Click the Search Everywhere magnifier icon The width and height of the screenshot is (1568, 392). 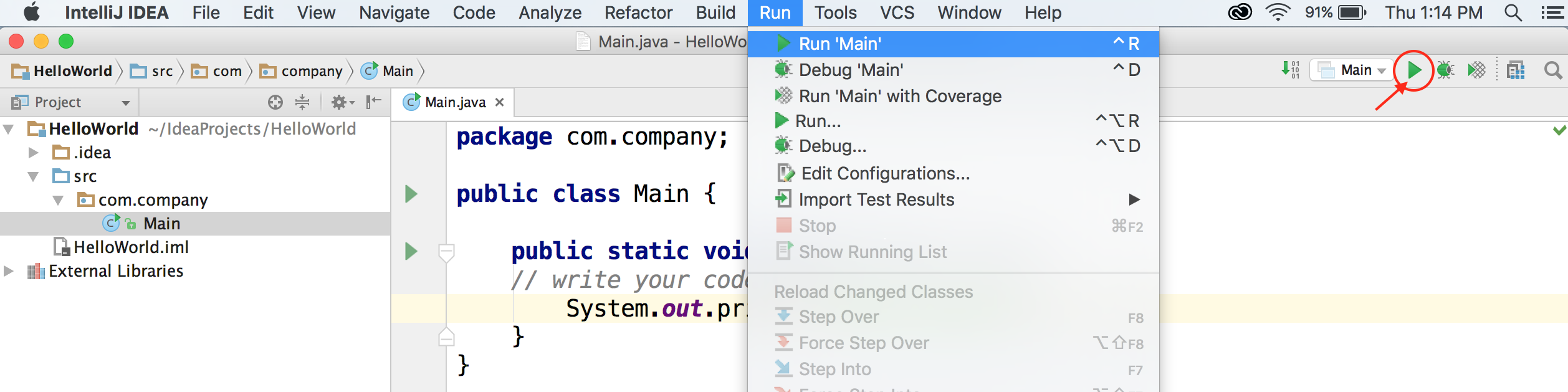pyautogui.click(x=1553, y=70)
